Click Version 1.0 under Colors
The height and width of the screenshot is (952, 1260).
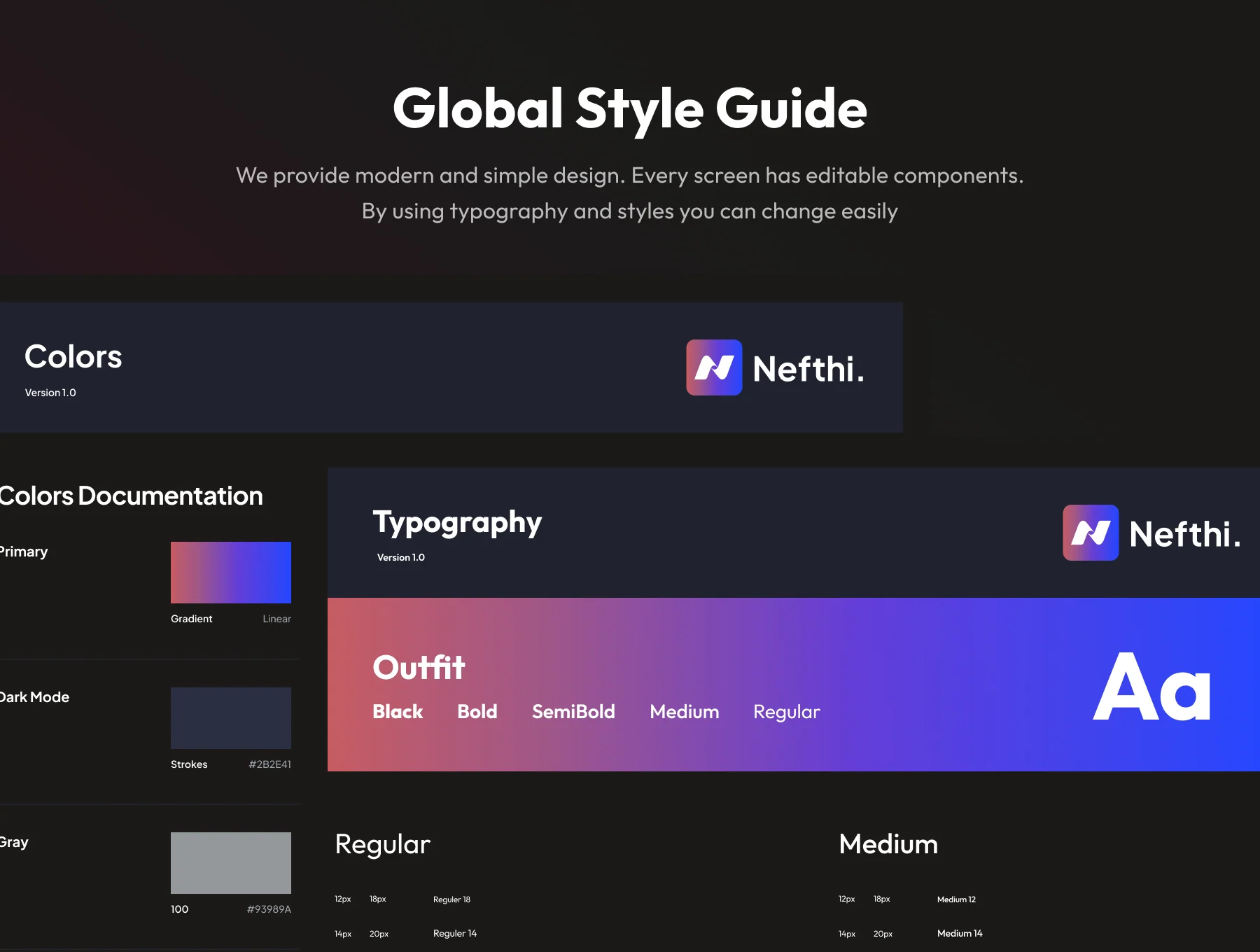50,393
